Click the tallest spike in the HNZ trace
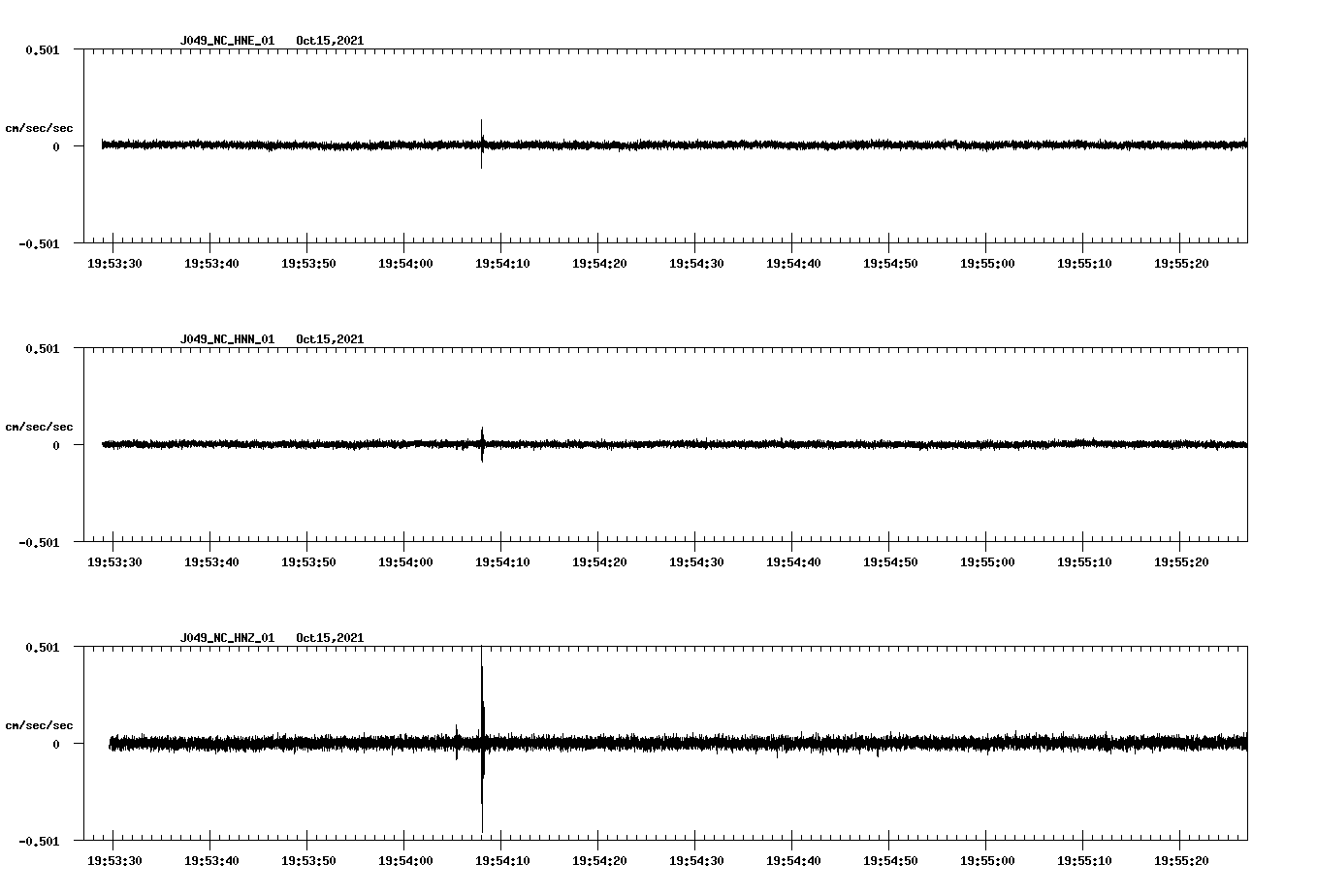 tap(482, 739)
